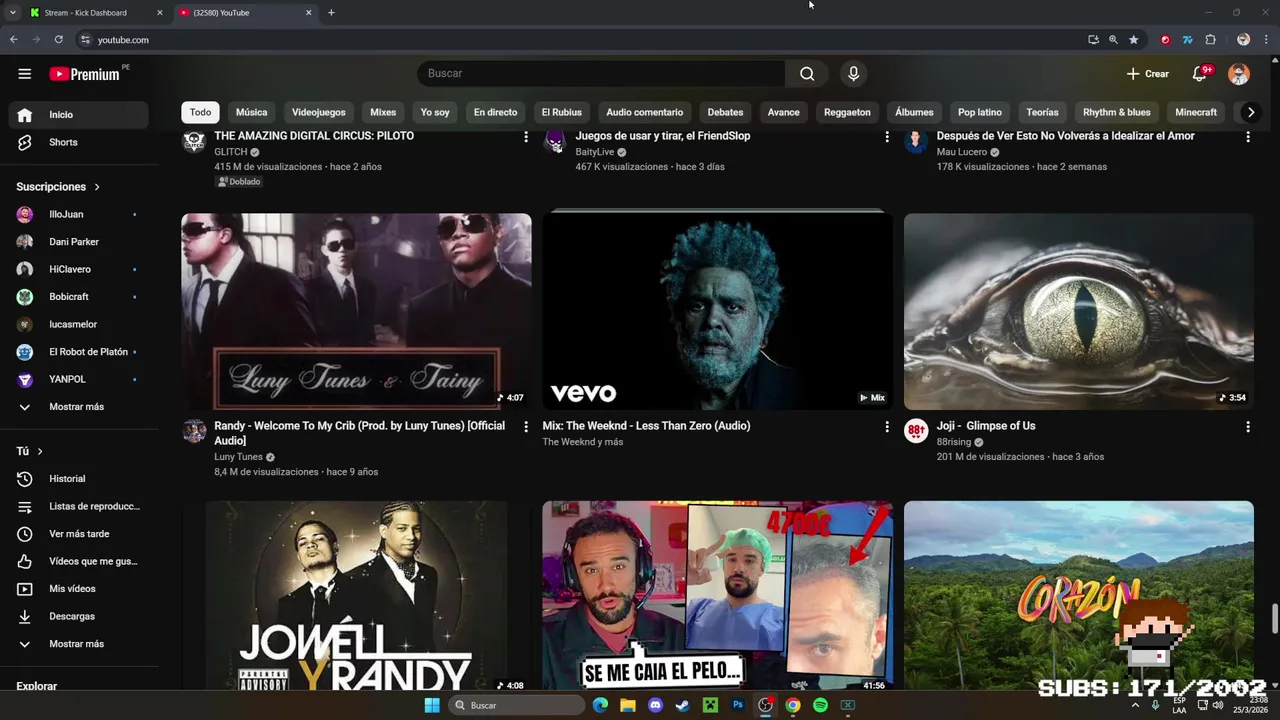Go to Inicio in sidebar
This screenshot has height=720, width=1280.
pos(78,115)
